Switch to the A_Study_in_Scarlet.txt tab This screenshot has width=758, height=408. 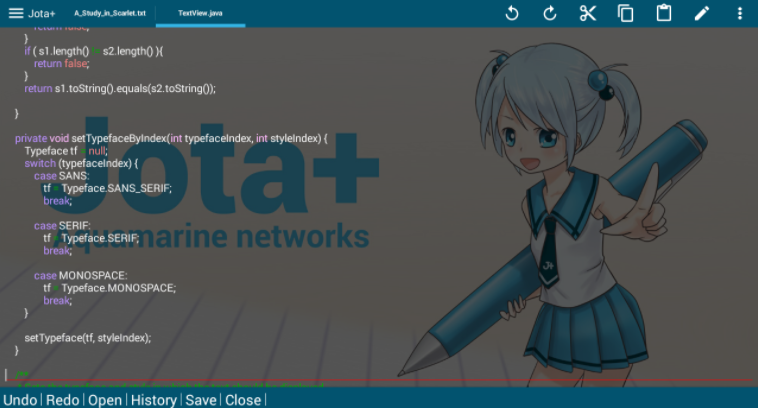click(x=110, y=14)
